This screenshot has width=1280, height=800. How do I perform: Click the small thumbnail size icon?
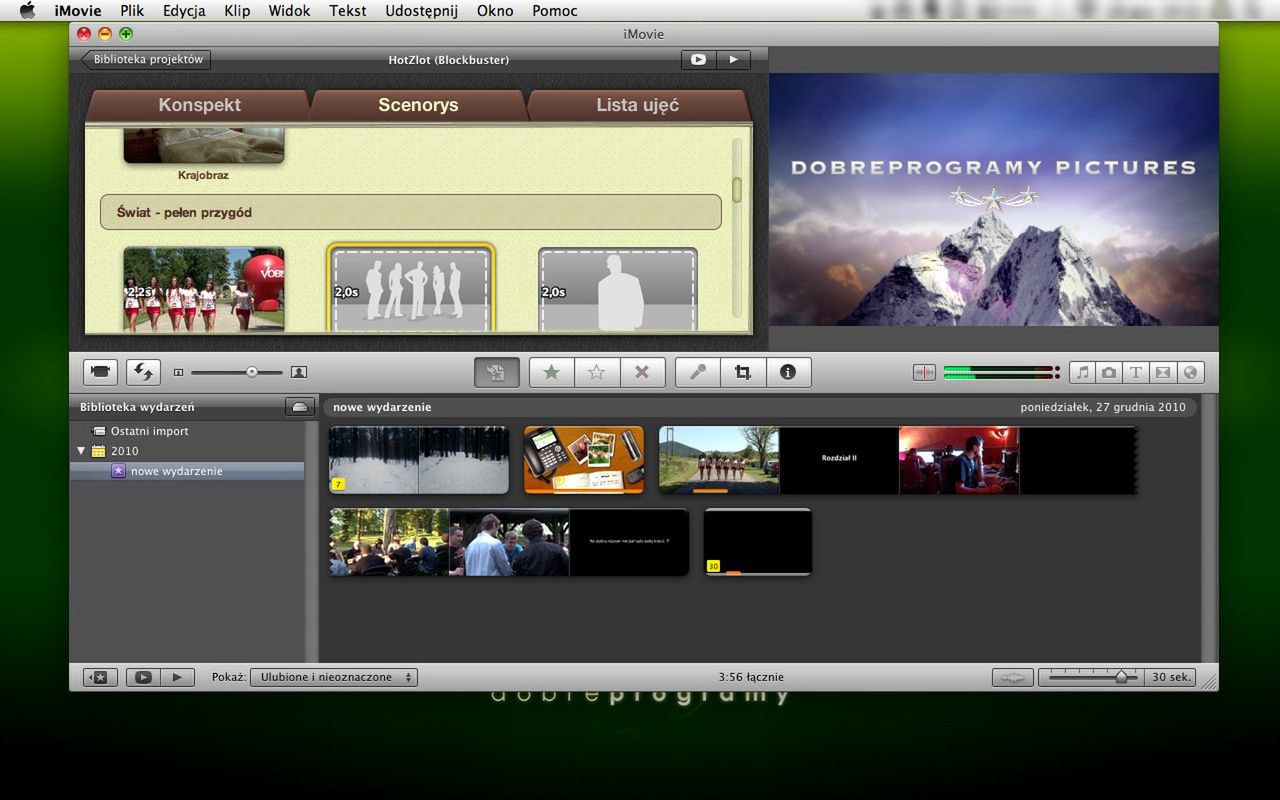click(178, 372)
